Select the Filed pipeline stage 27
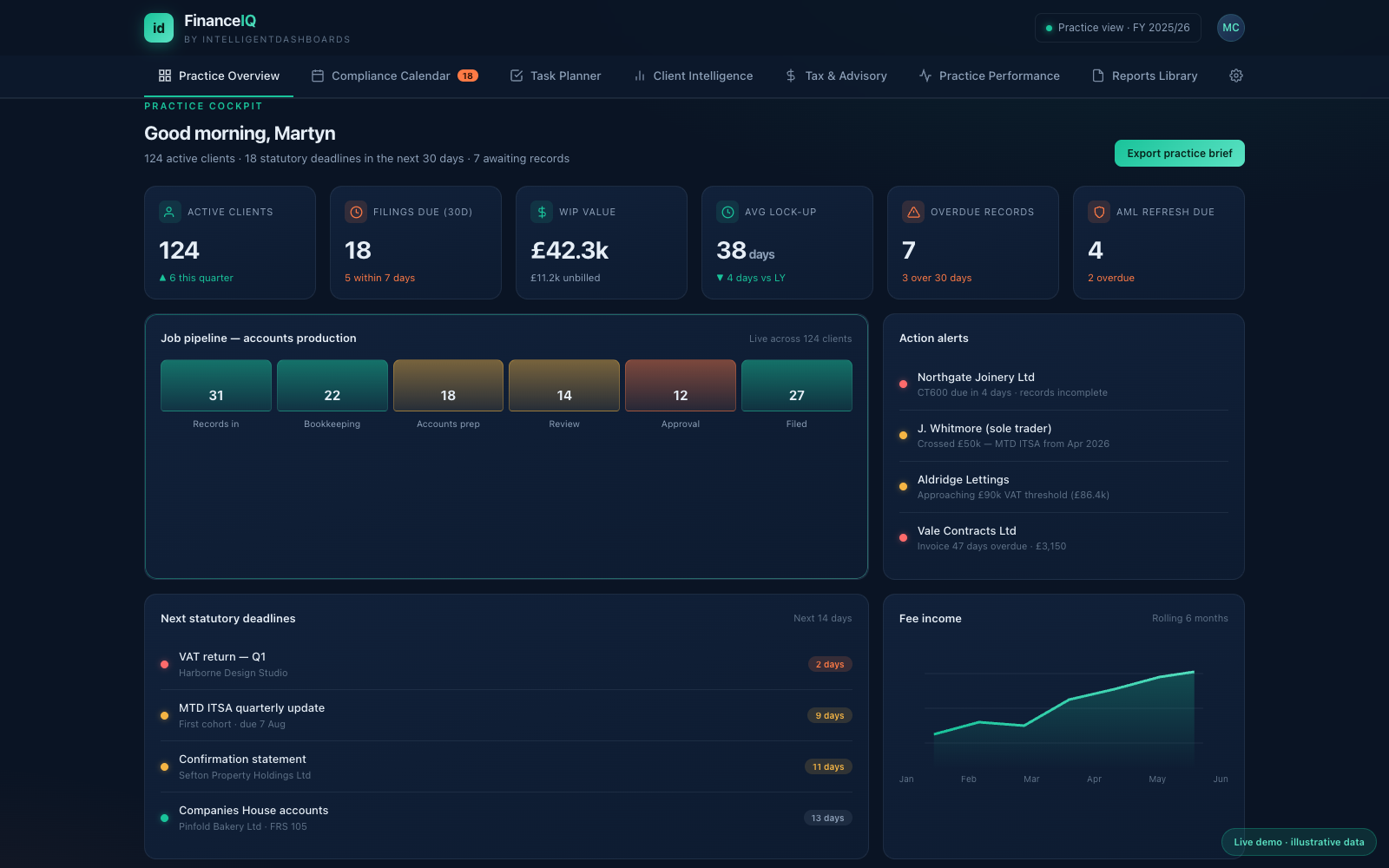Image resolution: width=1389 pixels, height=868 pixels. tap(797, 385)
